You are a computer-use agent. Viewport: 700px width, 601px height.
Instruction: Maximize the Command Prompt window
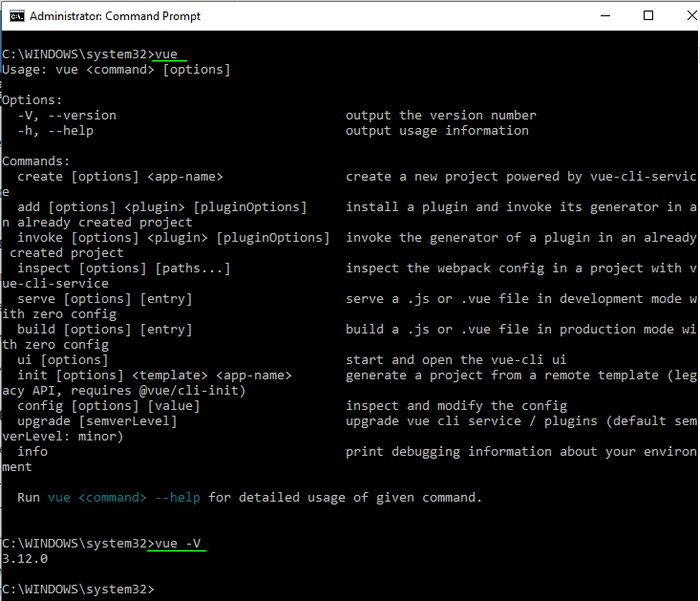[648, 16]
